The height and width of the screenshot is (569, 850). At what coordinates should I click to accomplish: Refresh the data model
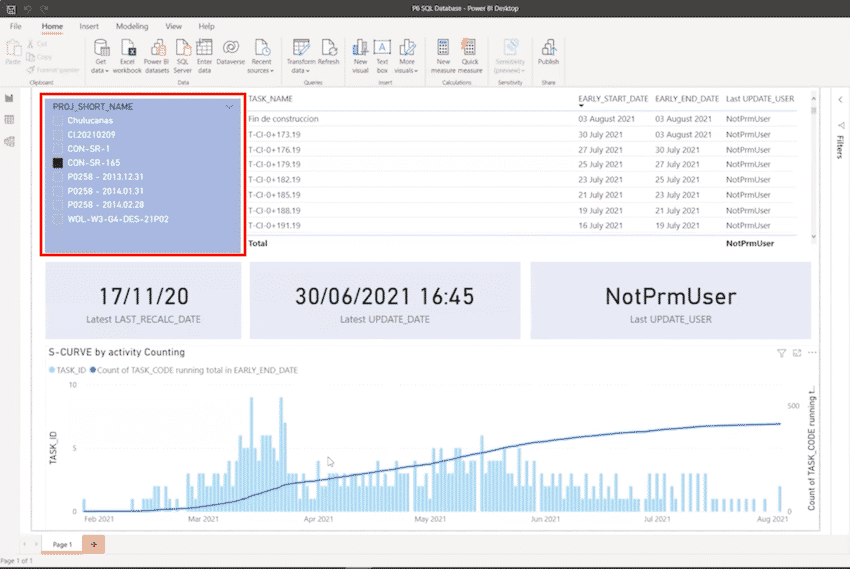(329, 53)
